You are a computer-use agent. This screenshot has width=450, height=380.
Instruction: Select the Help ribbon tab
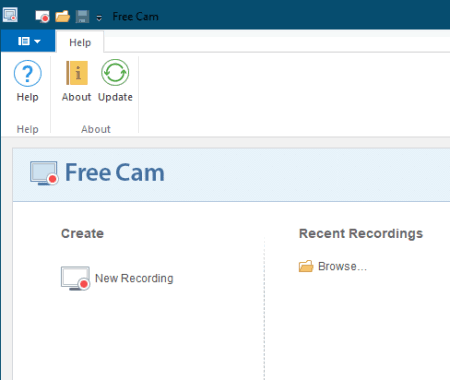coord(80,42)
